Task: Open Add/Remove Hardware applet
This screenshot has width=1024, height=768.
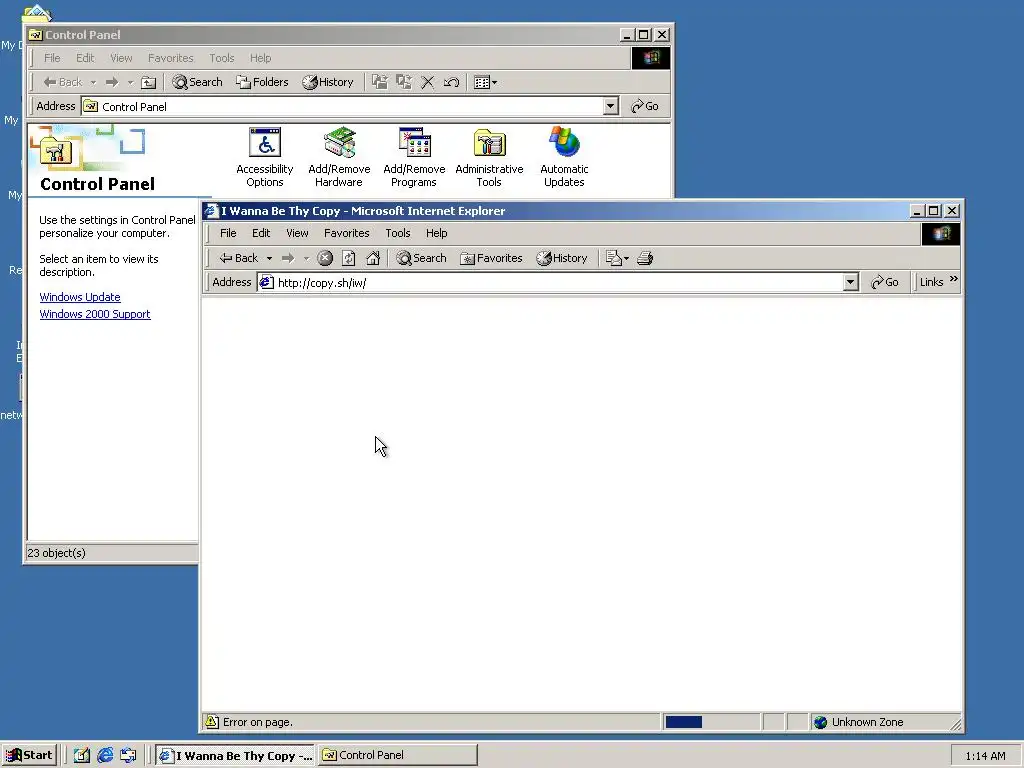Action: coord(339,157)
